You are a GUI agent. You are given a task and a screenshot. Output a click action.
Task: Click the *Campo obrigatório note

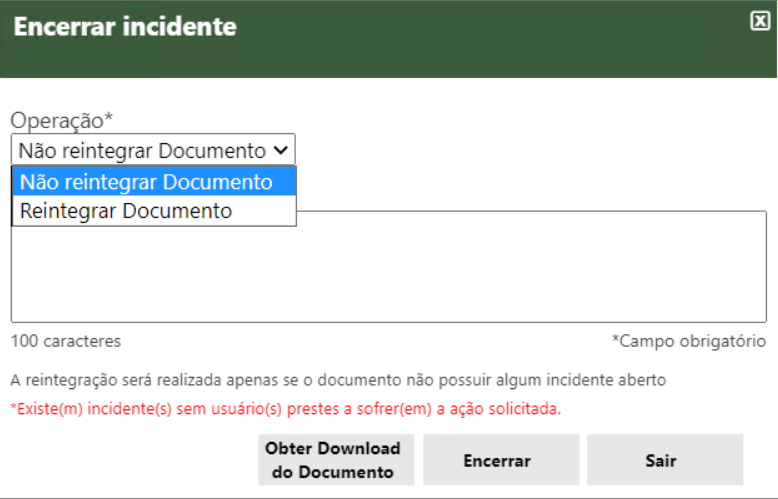(689, 341)
